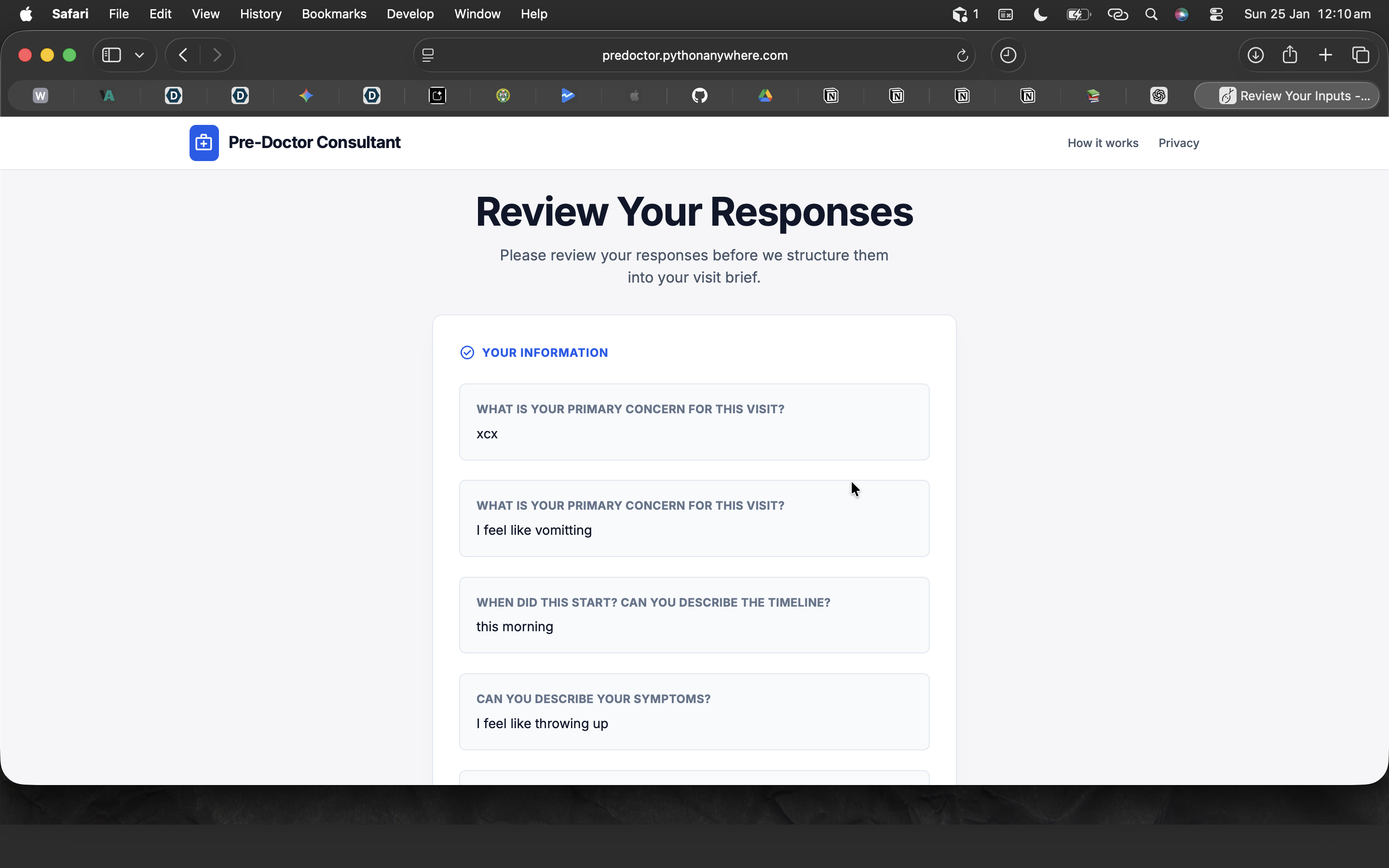Open the GitHub pinned tab
The height and width of the screenshot is (868, 1389).
coord(699,95)
